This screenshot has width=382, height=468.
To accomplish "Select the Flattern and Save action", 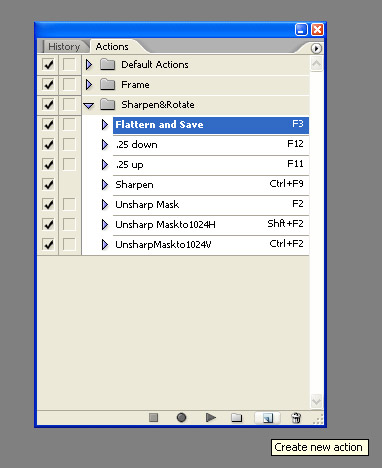I will coord(211,125).
